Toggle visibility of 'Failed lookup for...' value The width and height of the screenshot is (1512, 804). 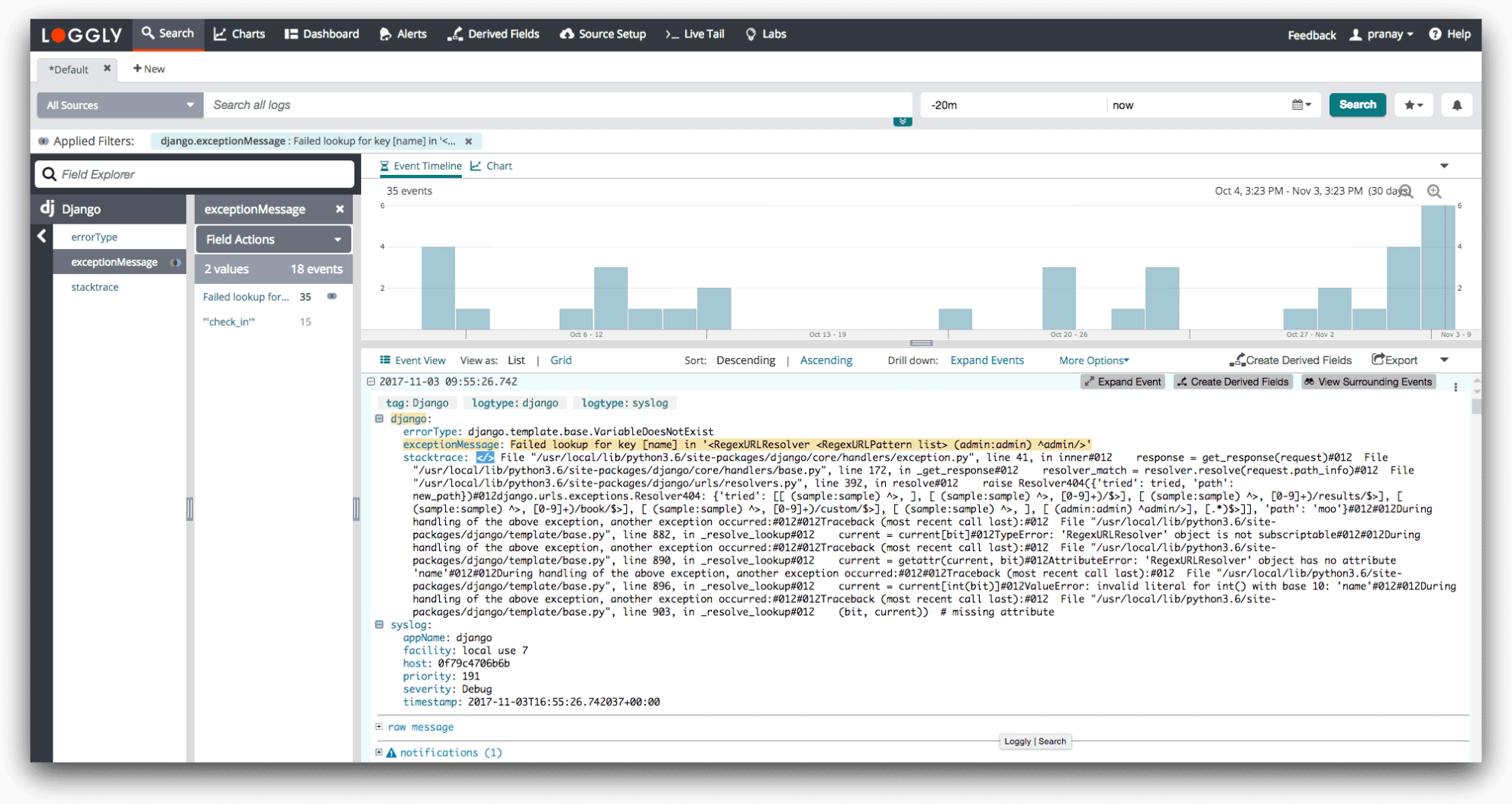pos(331,296)
